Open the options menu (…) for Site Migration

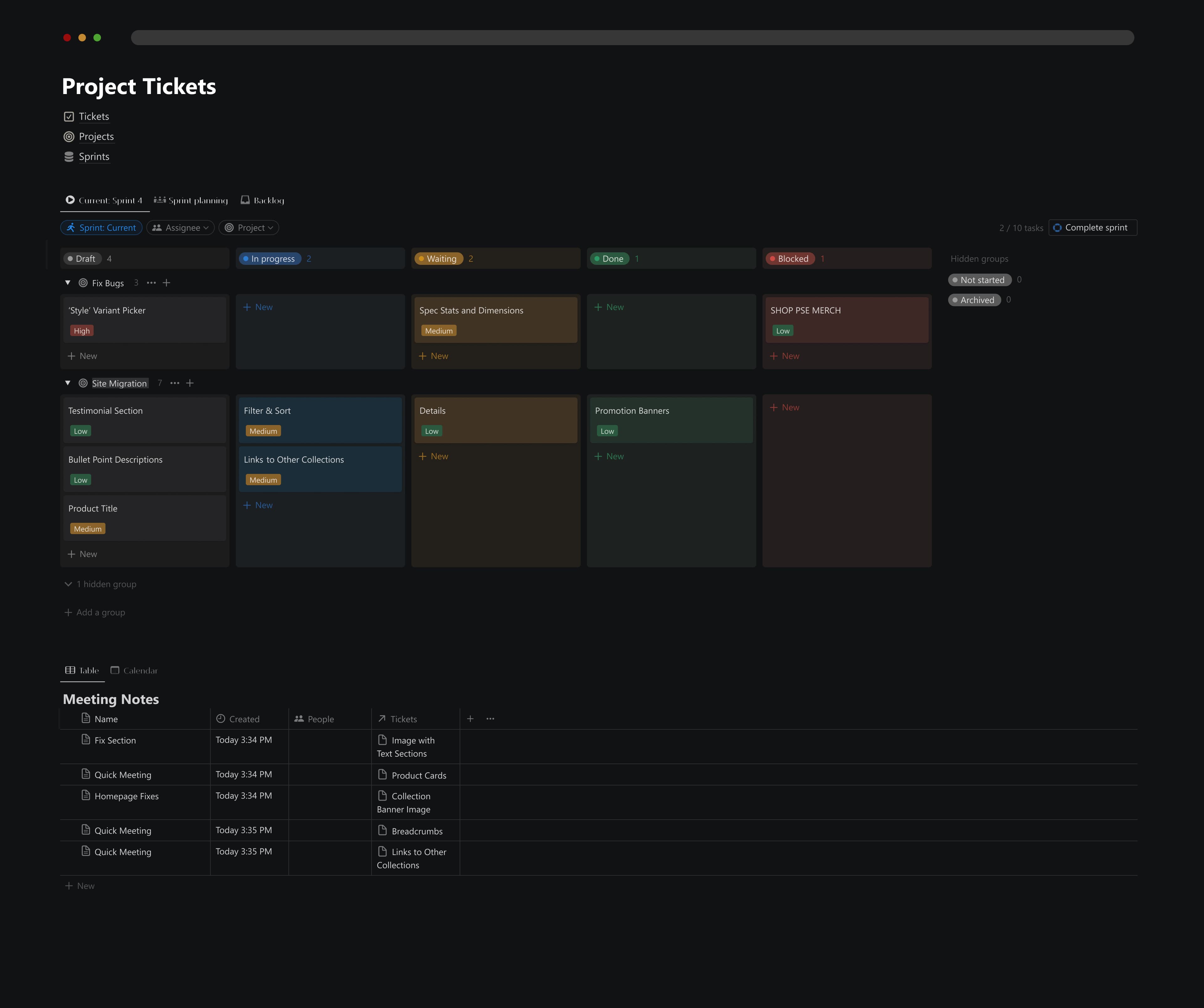(174, 383)
